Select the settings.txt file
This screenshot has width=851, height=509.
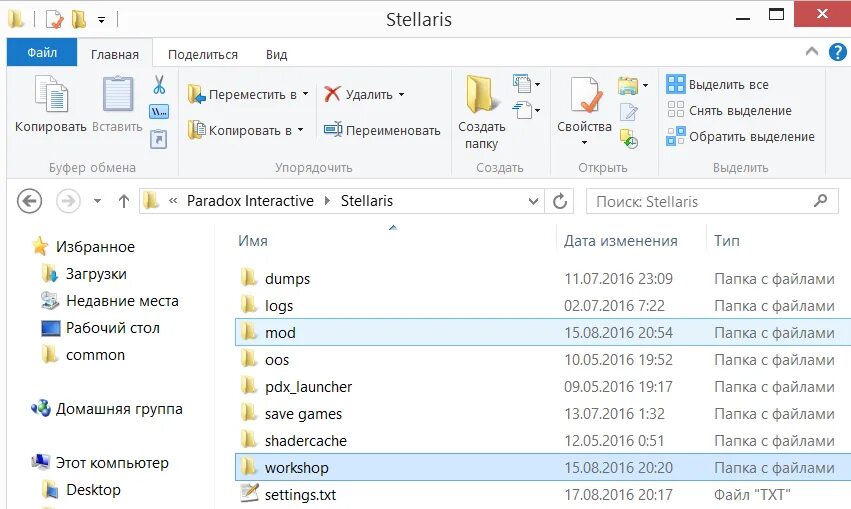[543, 494]
